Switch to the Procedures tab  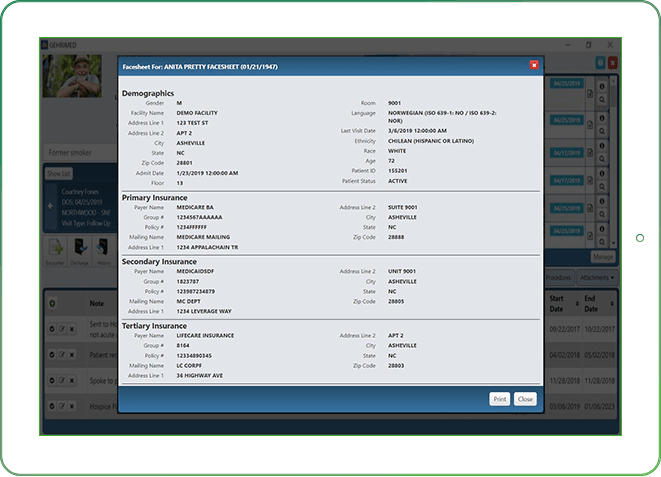click(x=559, y=277)
